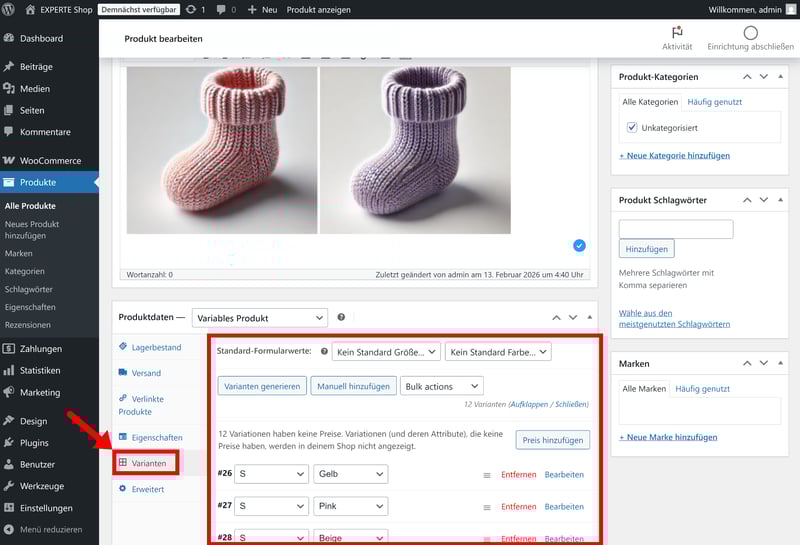Open the Varianten product data tab
The height and width of the screenshot is (545, 800).
147,463
